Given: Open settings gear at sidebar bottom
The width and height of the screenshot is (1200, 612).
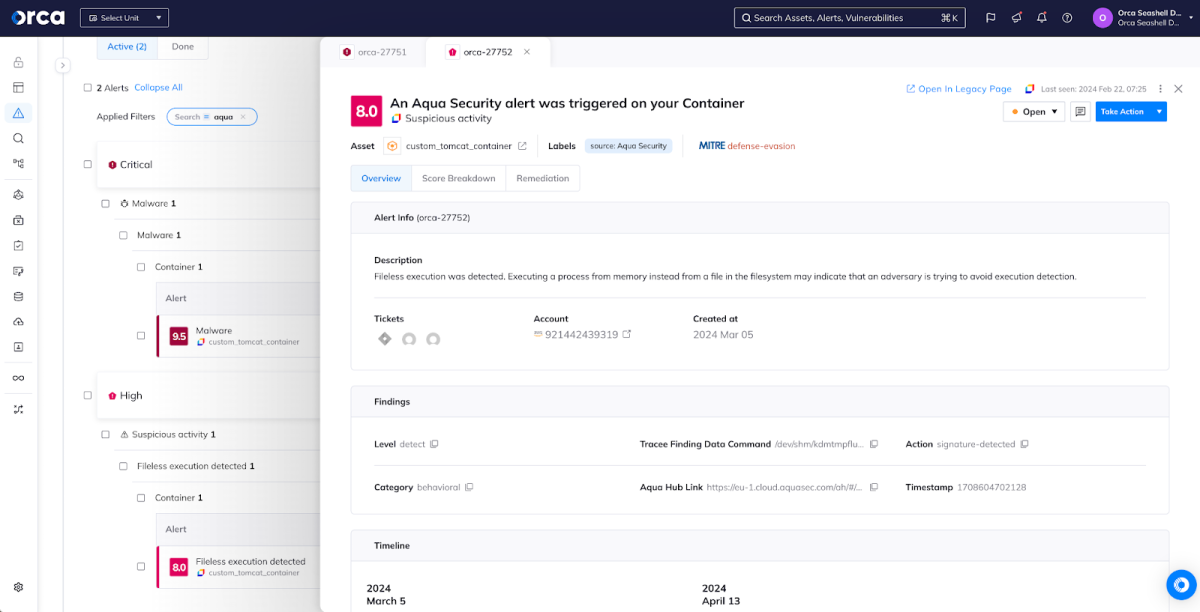Looking at the screenshot, I should pyautogui.click(x=18, y=587).
